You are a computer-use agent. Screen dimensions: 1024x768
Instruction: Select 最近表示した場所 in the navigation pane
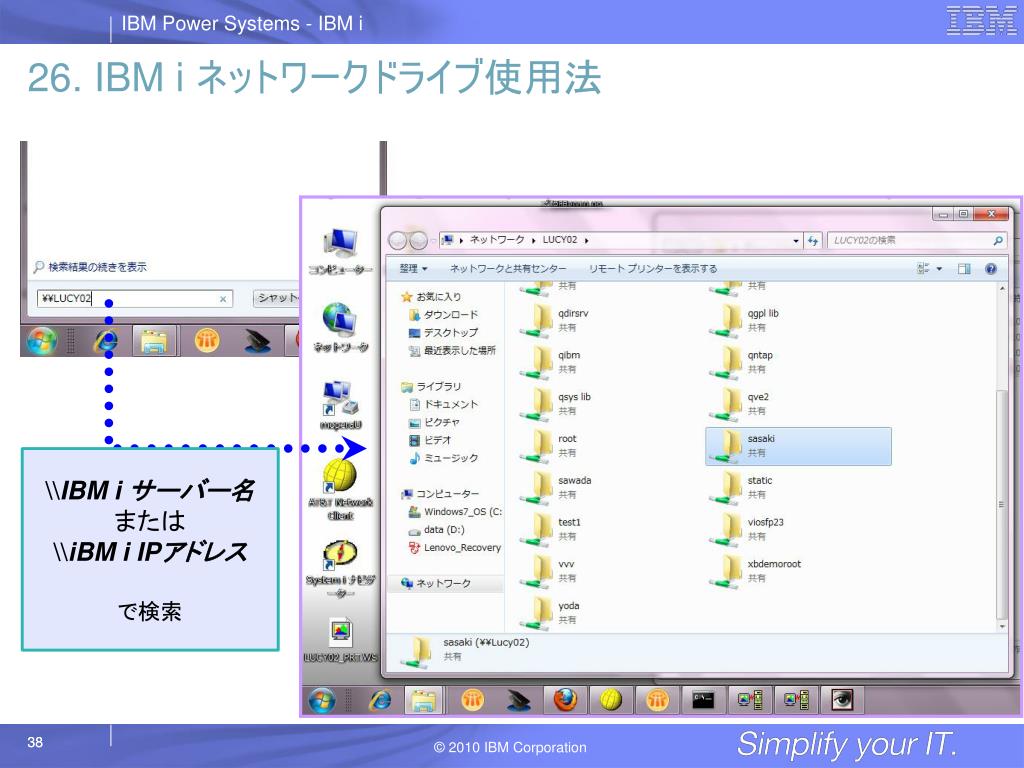tap(452, 351)
